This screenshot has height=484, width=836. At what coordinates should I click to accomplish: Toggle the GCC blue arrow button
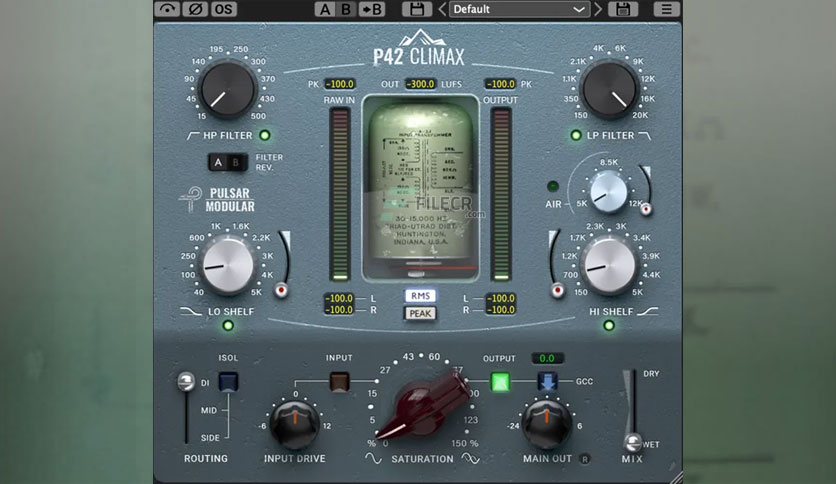547,382
